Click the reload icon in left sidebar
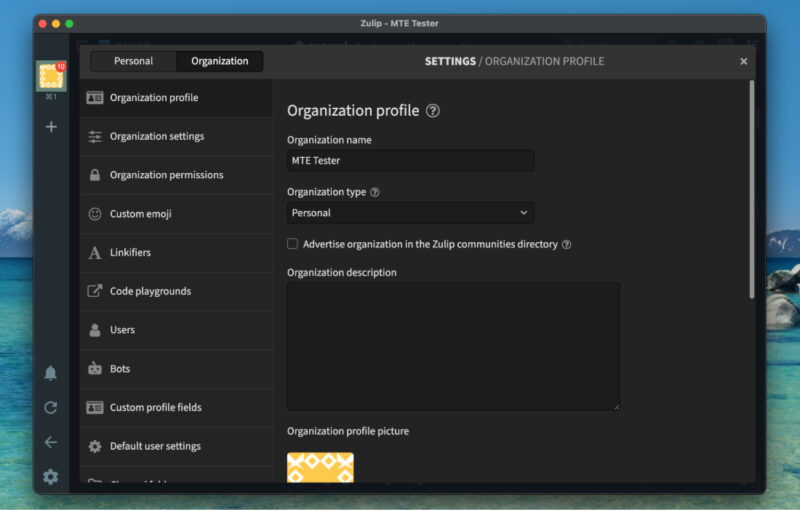Image resolution: width=800 pixels, height=510 pixels. (51, 408)
